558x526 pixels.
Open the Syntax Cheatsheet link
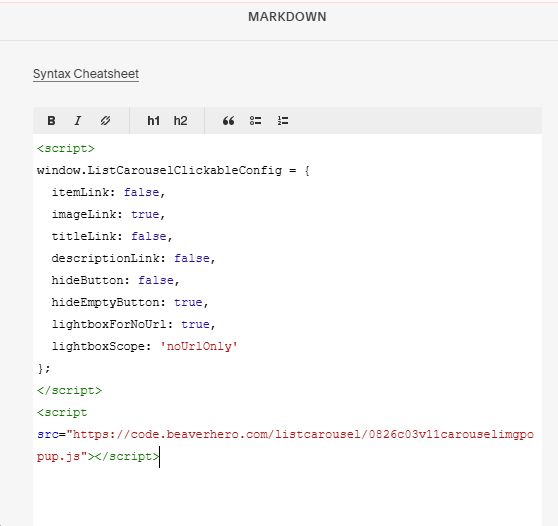pyautogui.click(x=86, y=74)
